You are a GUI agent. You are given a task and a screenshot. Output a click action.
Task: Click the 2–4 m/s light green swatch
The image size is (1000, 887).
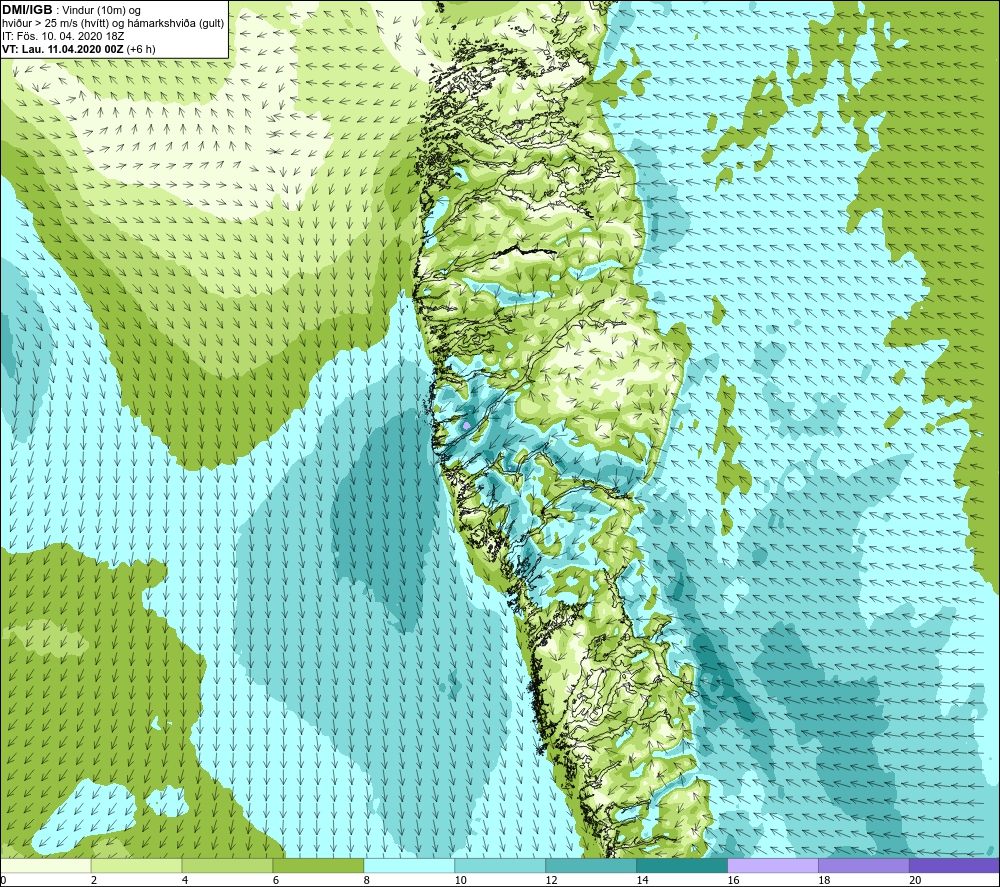click(x=136, y=865)
